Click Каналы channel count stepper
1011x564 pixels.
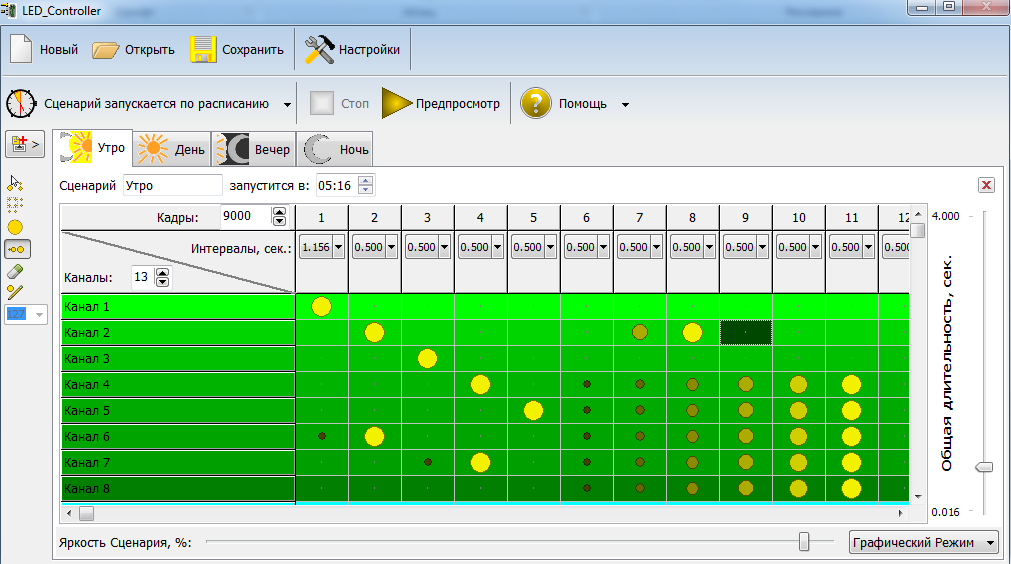click(162, 278)
